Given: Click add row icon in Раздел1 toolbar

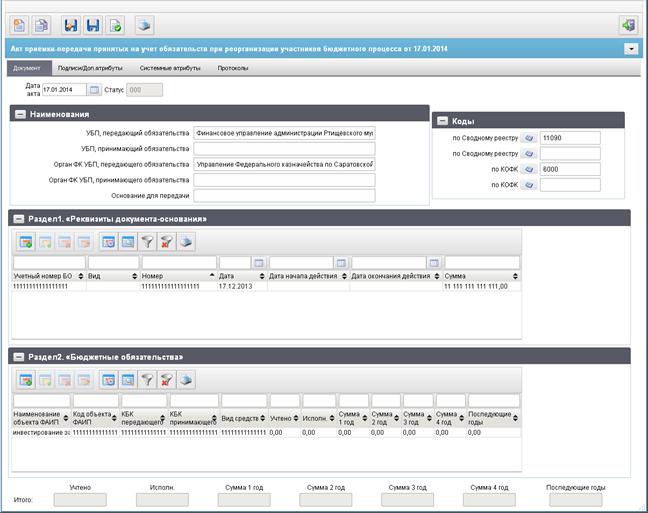Looking at the screenshot, I should point(26,242).
